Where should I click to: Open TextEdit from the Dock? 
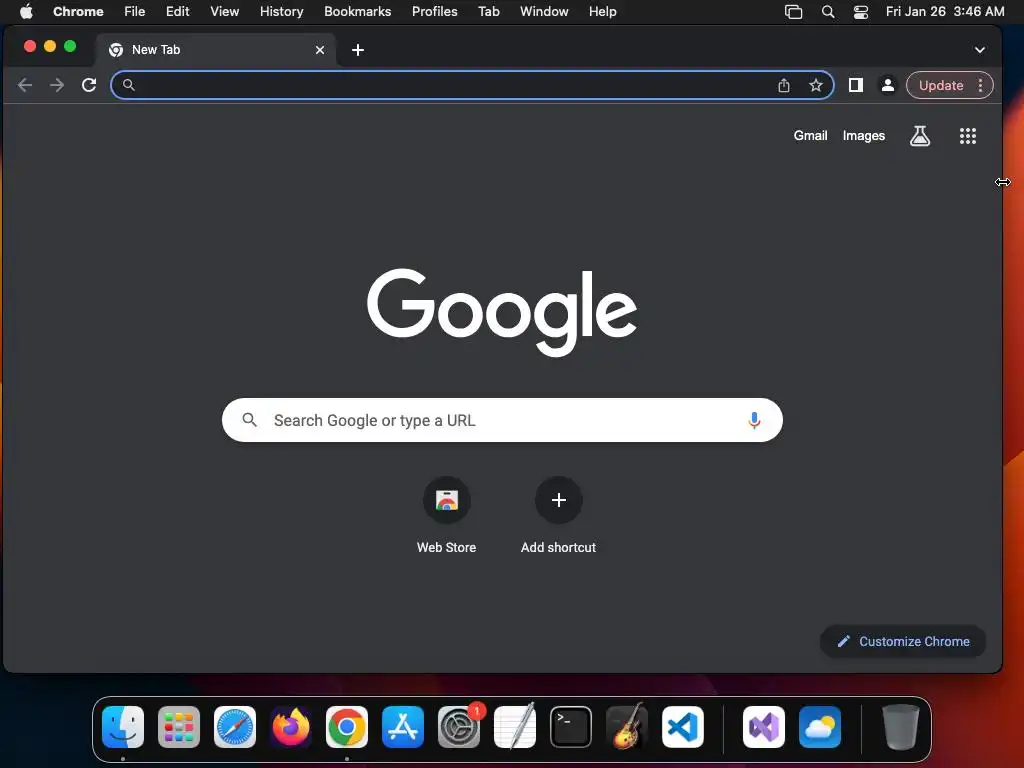pyautogui.click(x=515, y=727)
